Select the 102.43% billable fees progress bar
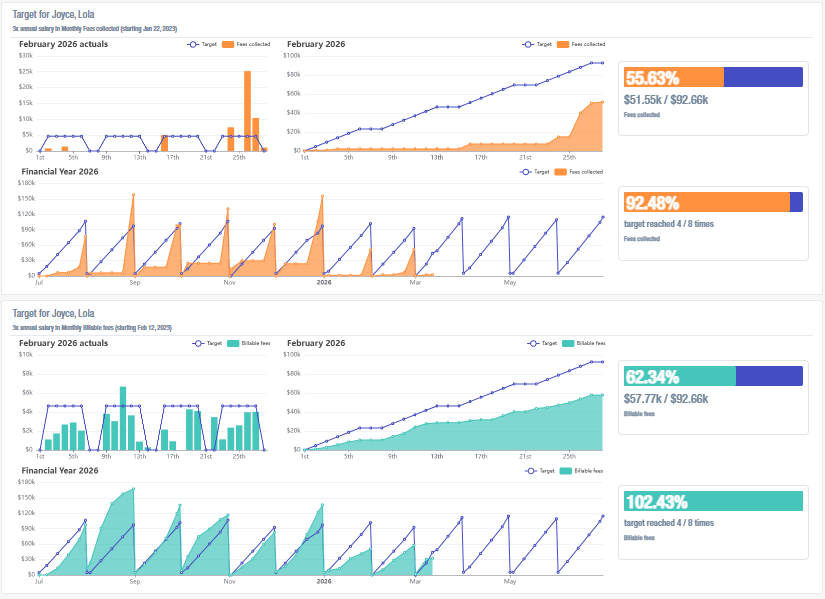The image size is (825, 599). pos(713,501)
